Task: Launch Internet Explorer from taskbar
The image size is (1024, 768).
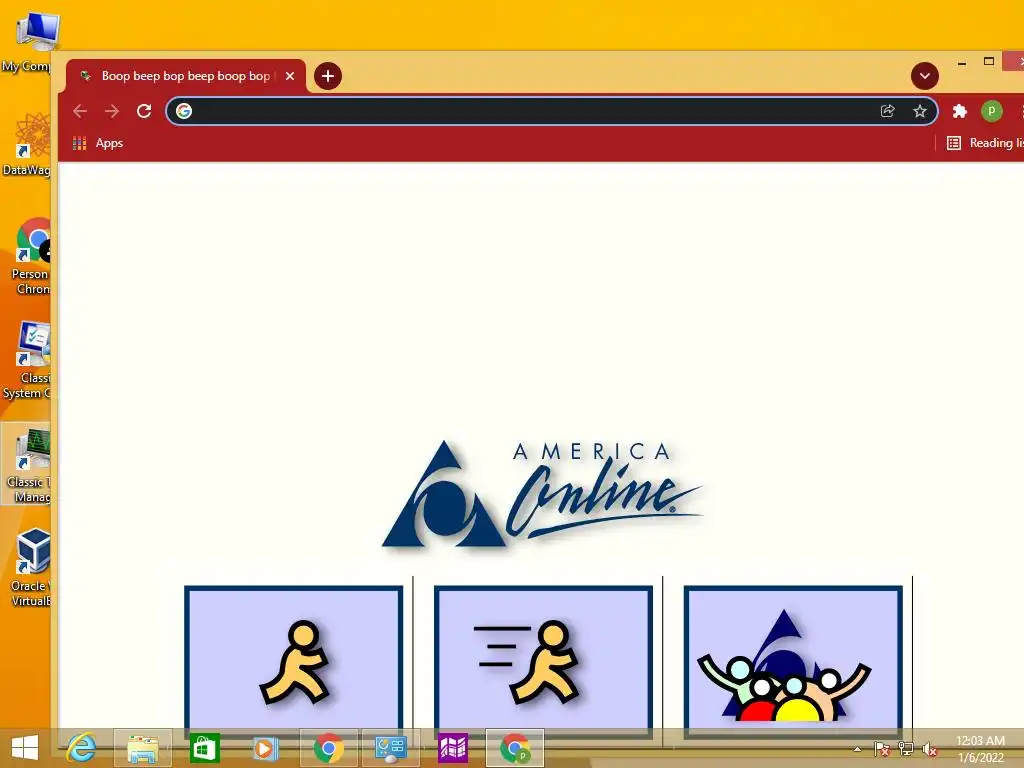Action: tap(82, 748)
